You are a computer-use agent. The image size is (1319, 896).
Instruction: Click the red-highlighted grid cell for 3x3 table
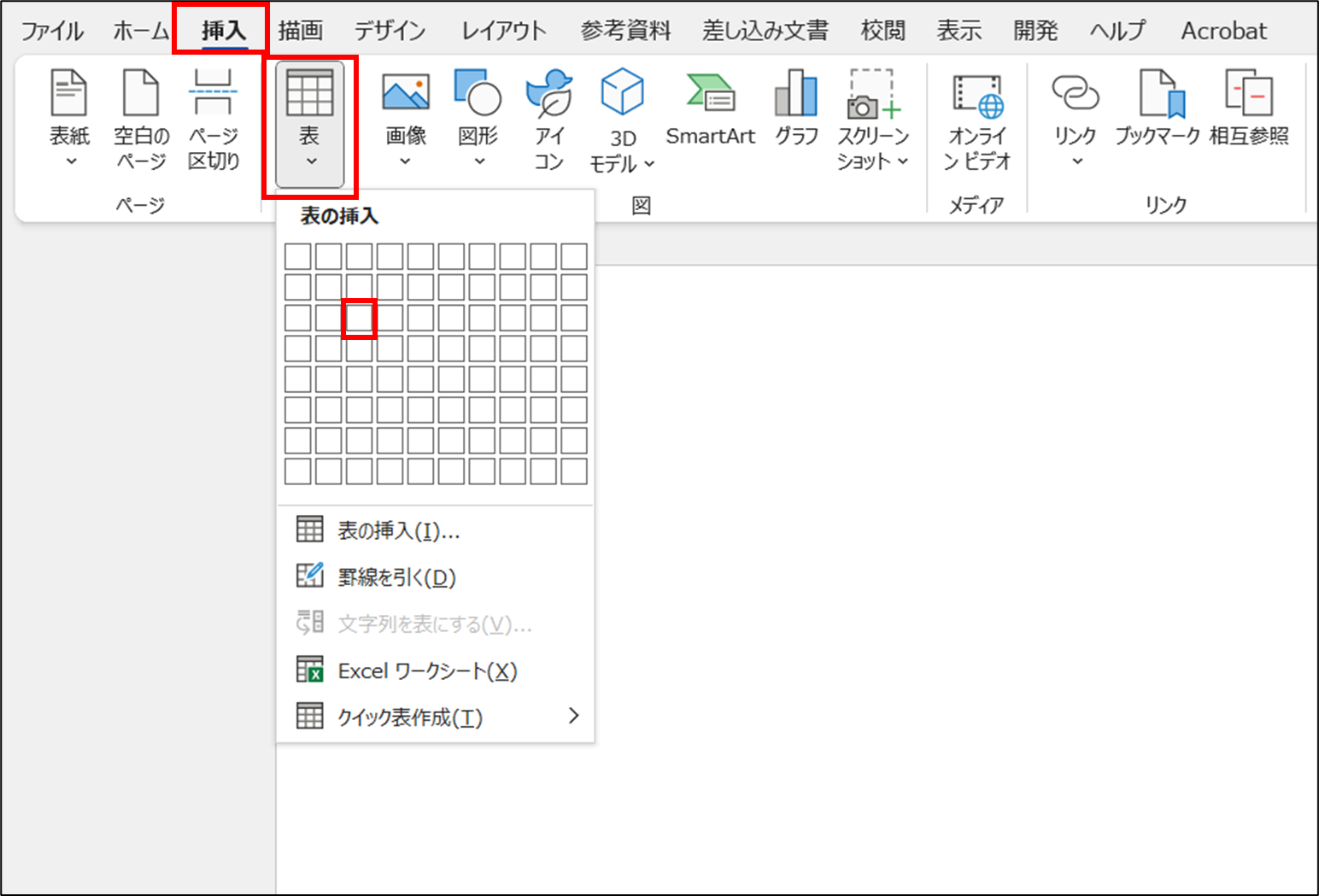pos(359,318)
